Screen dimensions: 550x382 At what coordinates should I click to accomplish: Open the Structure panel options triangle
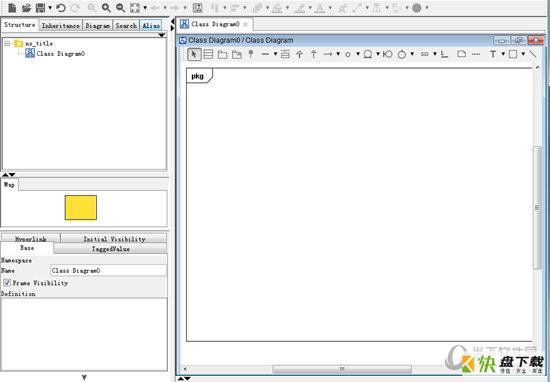pos(161,35)
